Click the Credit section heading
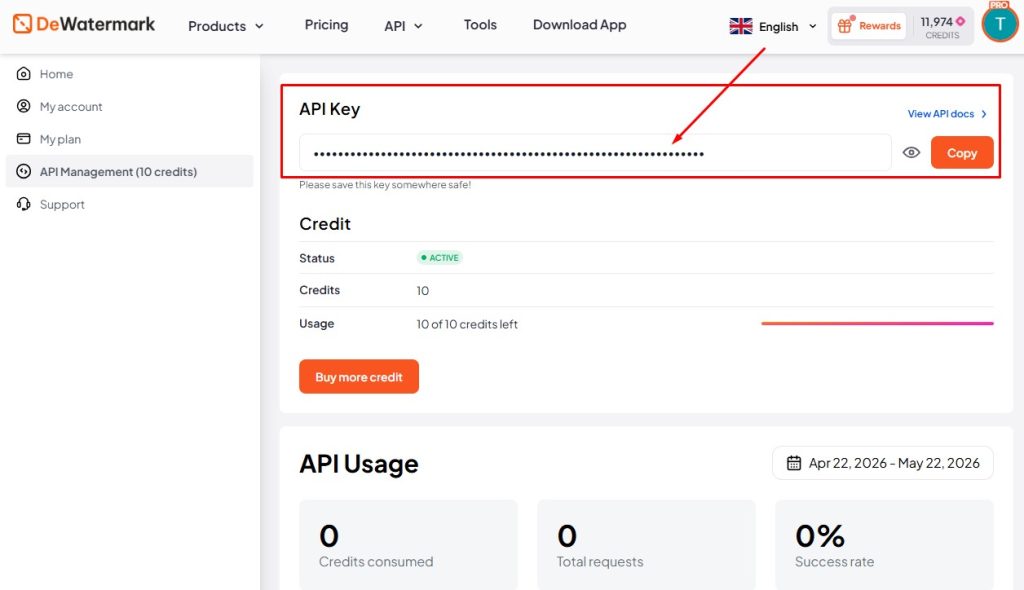Image resolution: width=1024 pixels, height=590 pixels. click(x=325, y=223)
